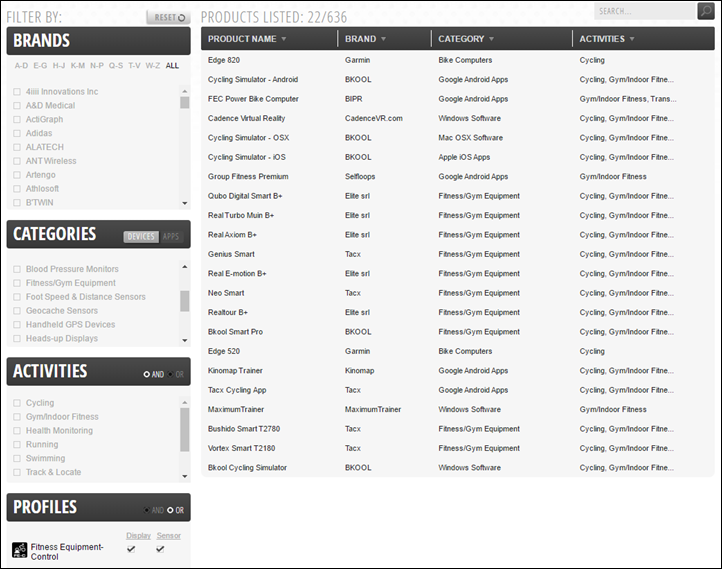Sort by Product Name column arrow

coord(284,40)
